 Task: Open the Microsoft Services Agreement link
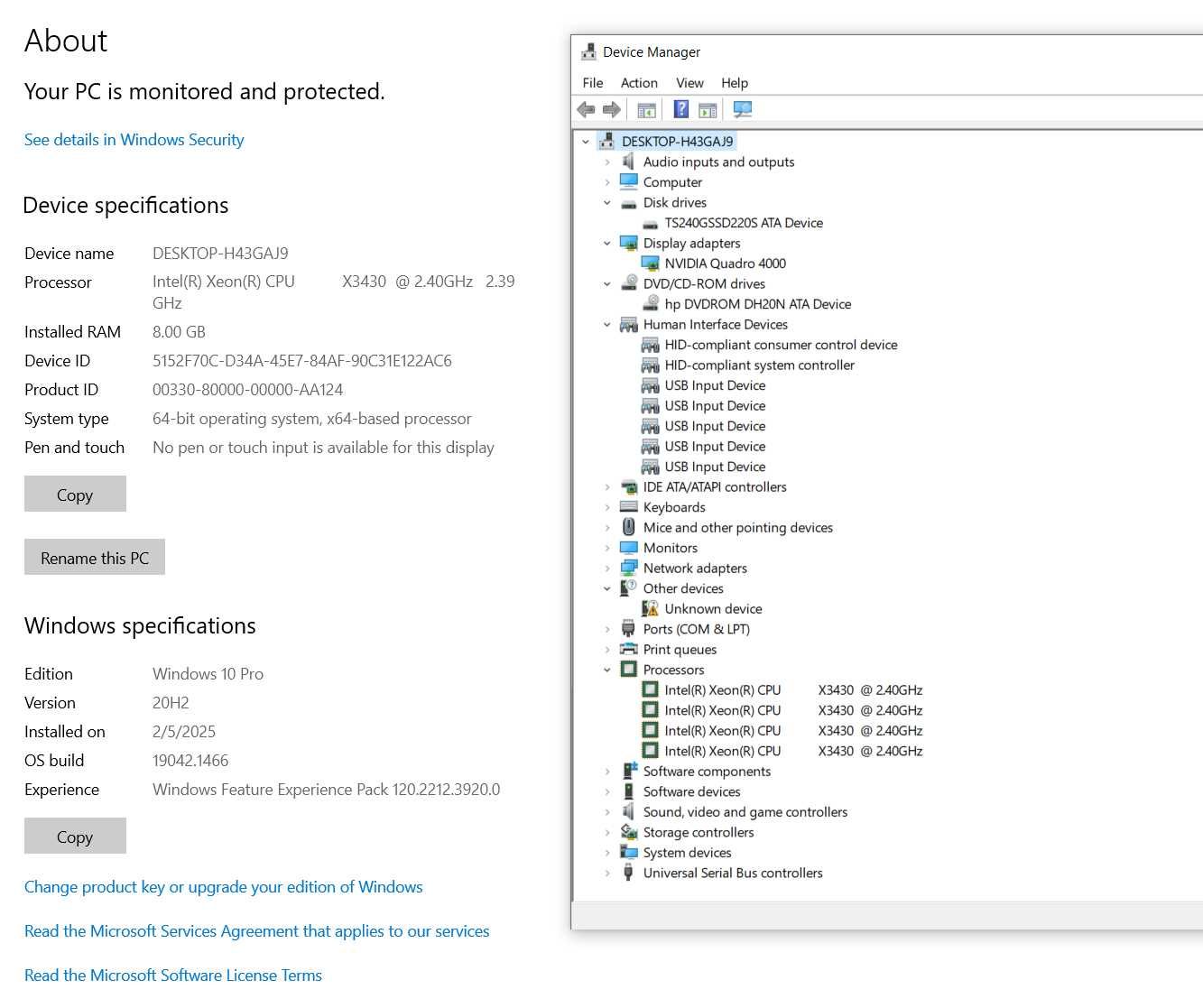pyautogui.click(x=256, y=930)
